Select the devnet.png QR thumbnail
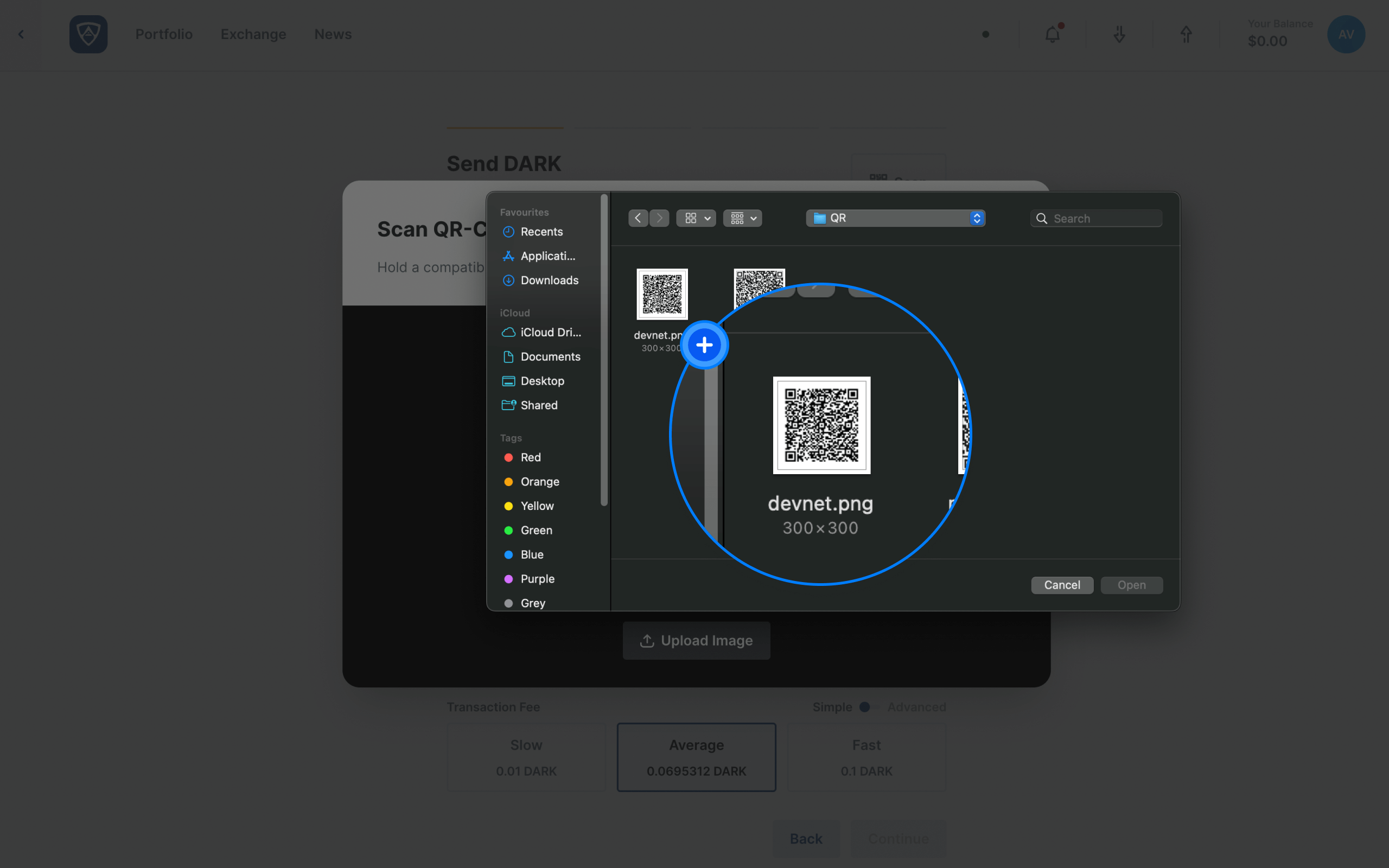Image resolution: width=1389 pixels, height=868 pixels. [662, 294]
